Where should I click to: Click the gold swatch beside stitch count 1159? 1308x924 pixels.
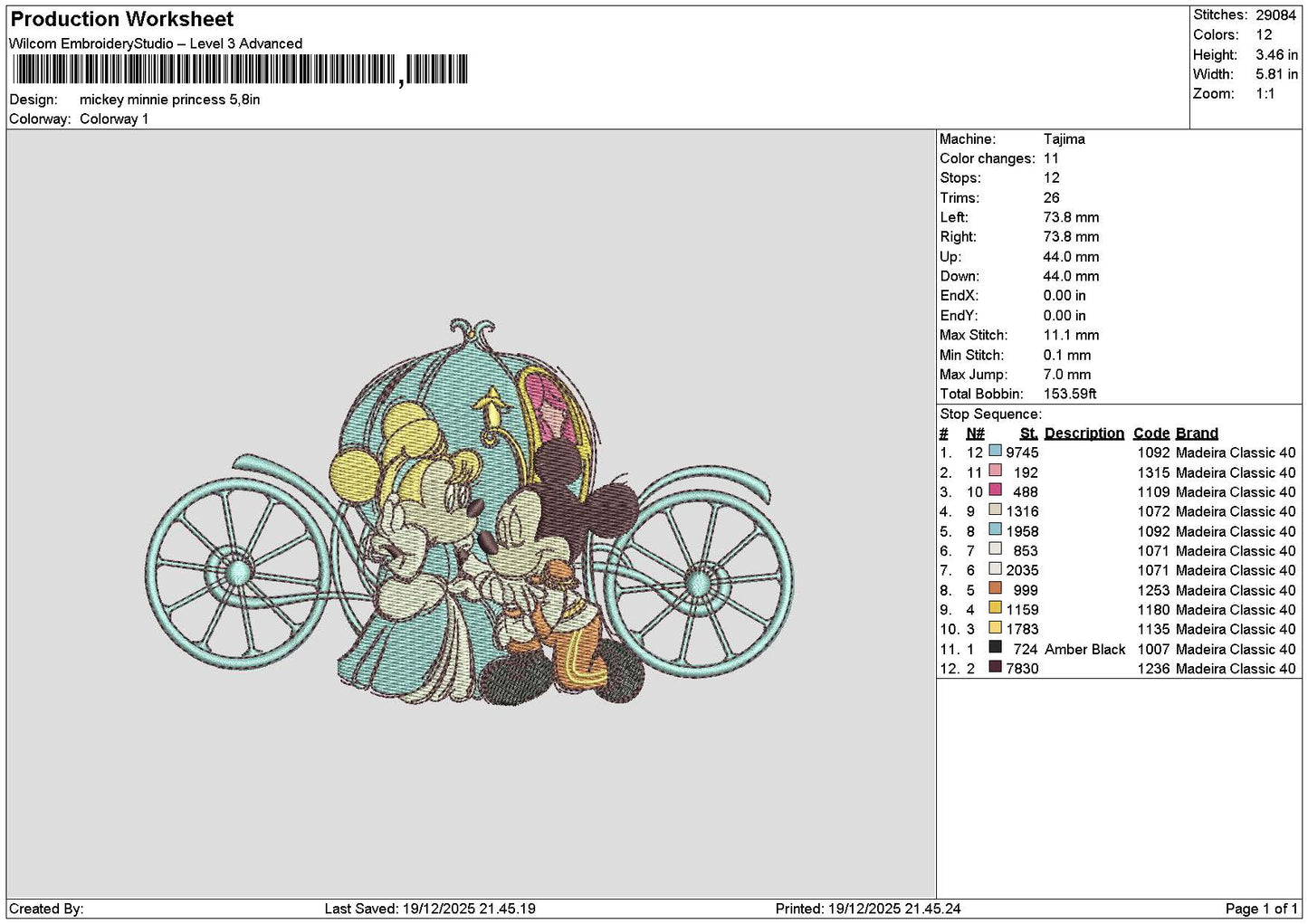click(995, 608)
